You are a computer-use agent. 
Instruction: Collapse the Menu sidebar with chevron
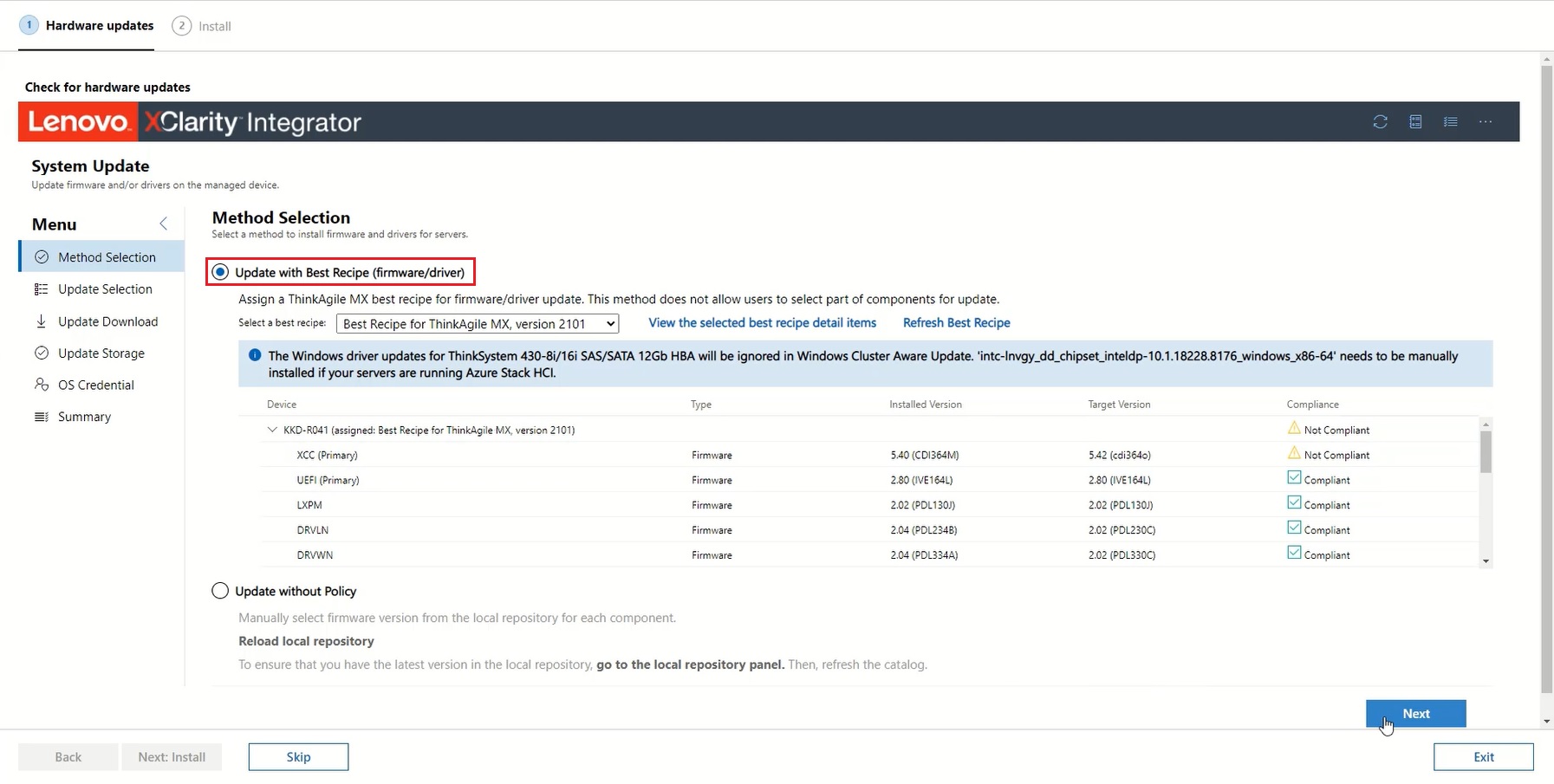point(163,224)
